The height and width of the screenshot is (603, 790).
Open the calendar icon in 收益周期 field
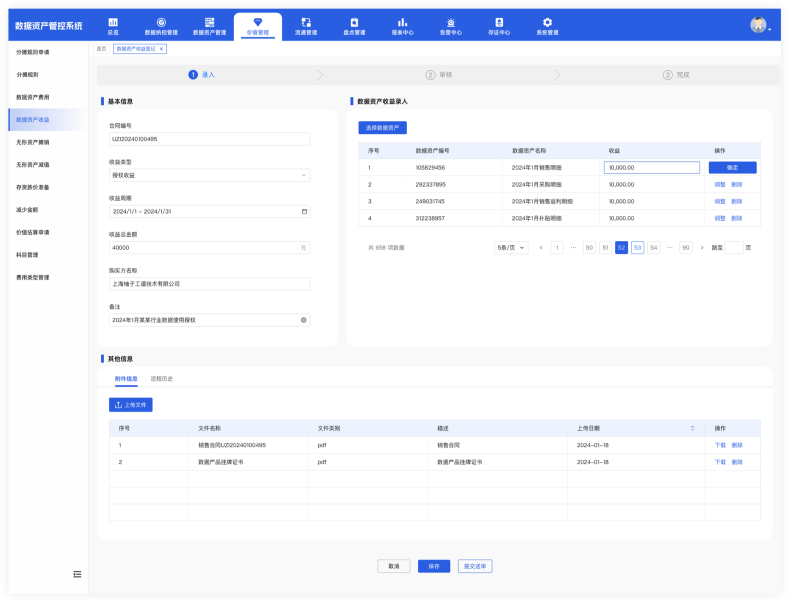point(304,212)
